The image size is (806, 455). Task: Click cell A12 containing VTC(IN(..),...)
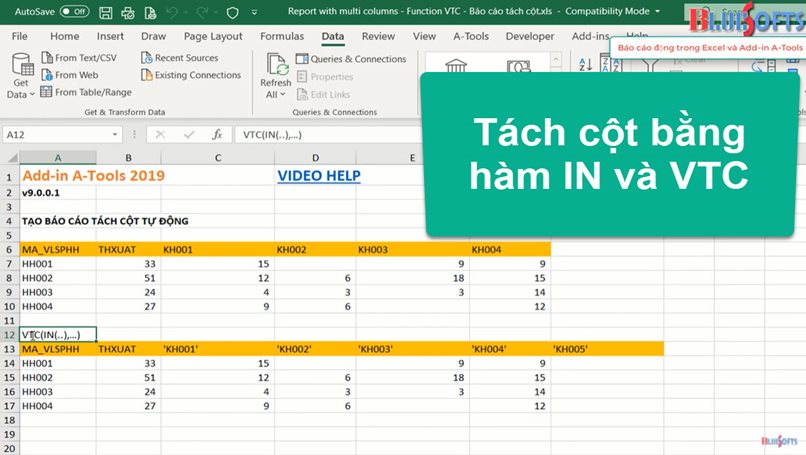(x=58, y=335)
